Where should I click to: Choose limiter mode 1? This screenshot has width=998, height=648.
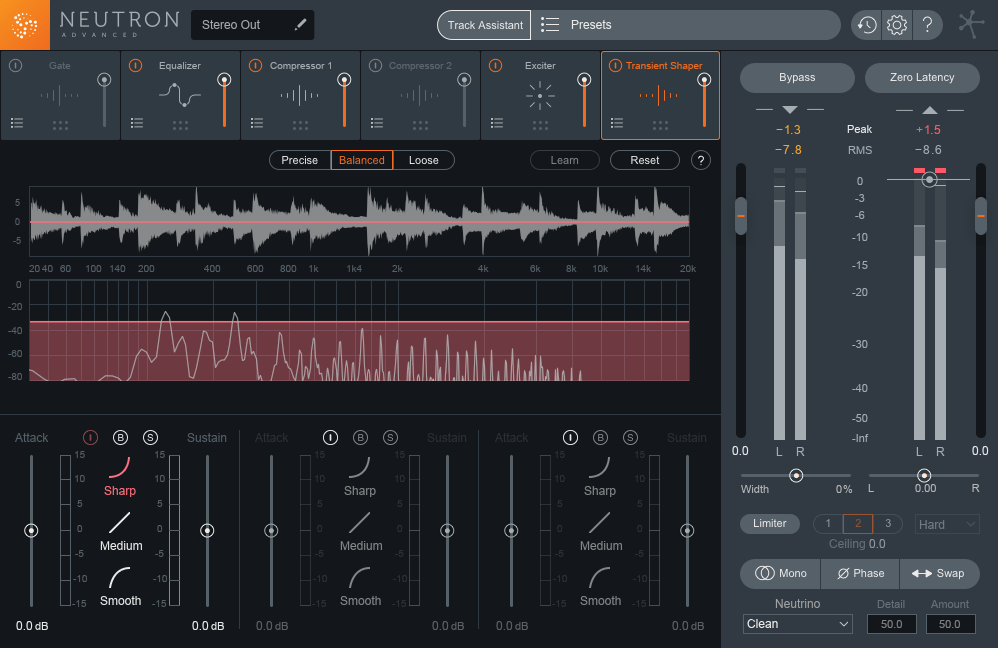coord(828,523)
